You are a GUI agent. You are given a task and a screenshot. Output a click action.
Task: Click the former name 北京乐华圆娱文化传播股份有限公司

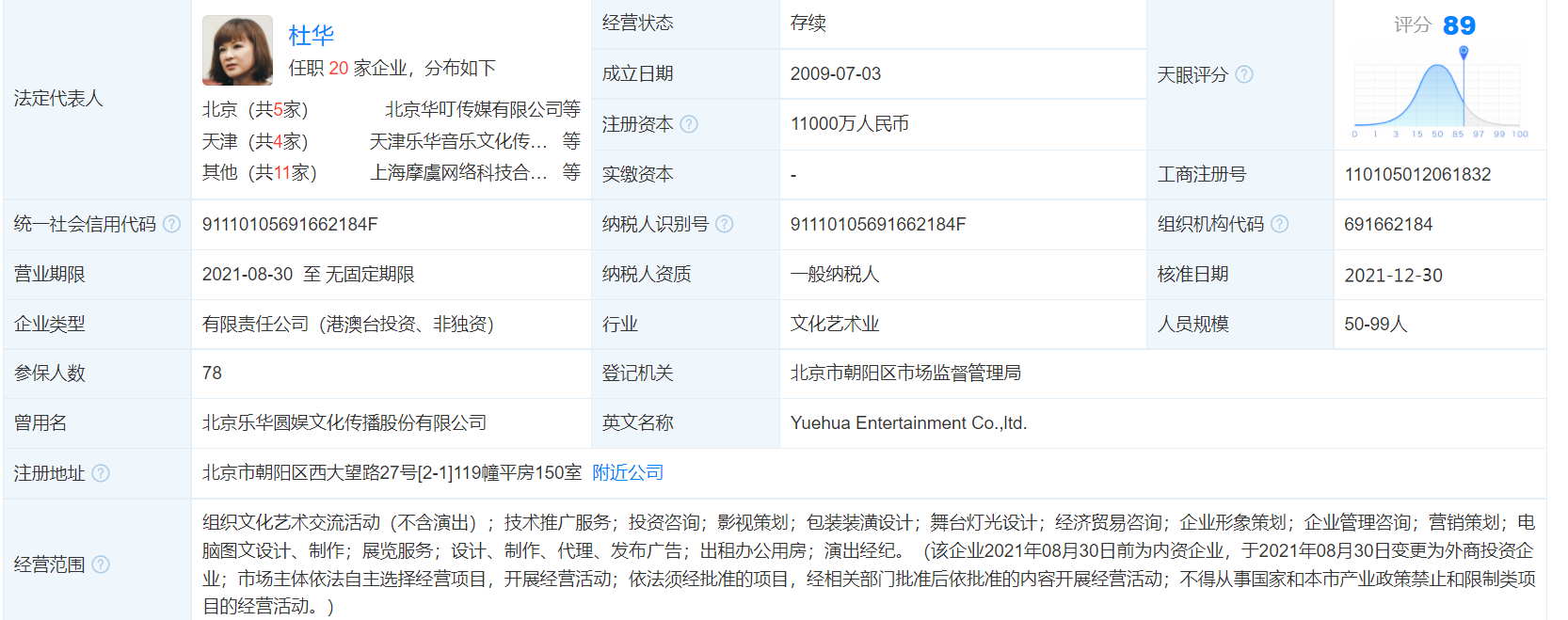pyautogui.click(x=344, y=422)
